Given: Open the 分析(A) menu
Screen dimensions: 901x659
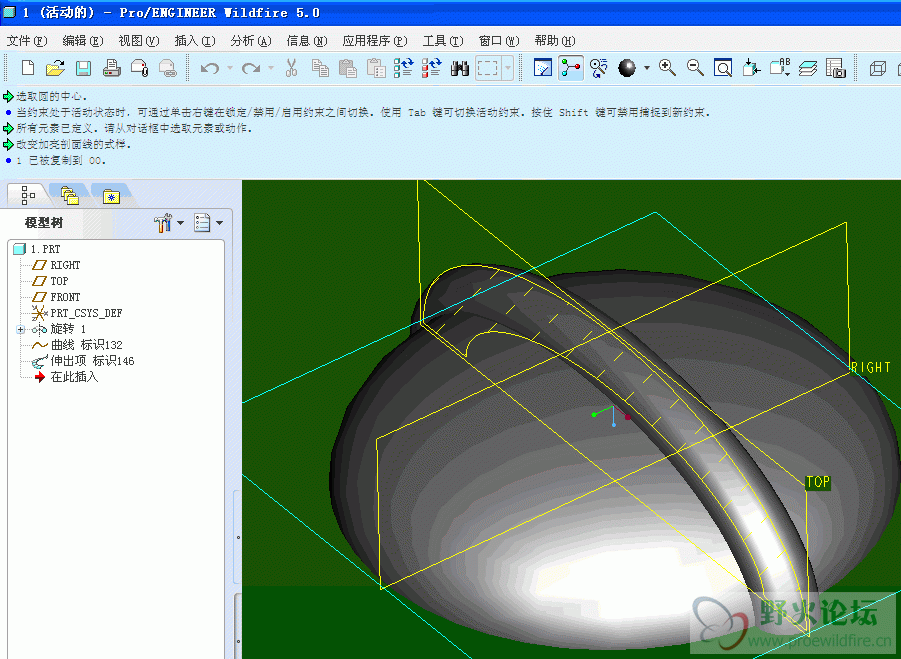Looking at the screenshot, I should coord(251,41).
